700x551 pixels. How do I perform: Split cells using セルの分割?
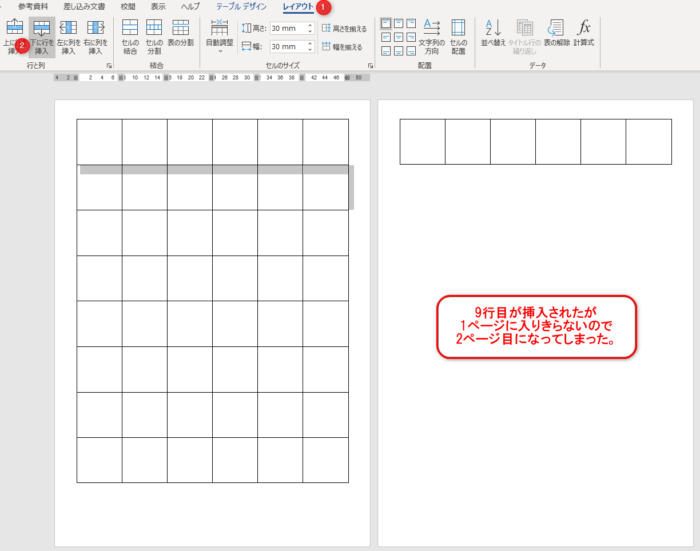(155, 36)
